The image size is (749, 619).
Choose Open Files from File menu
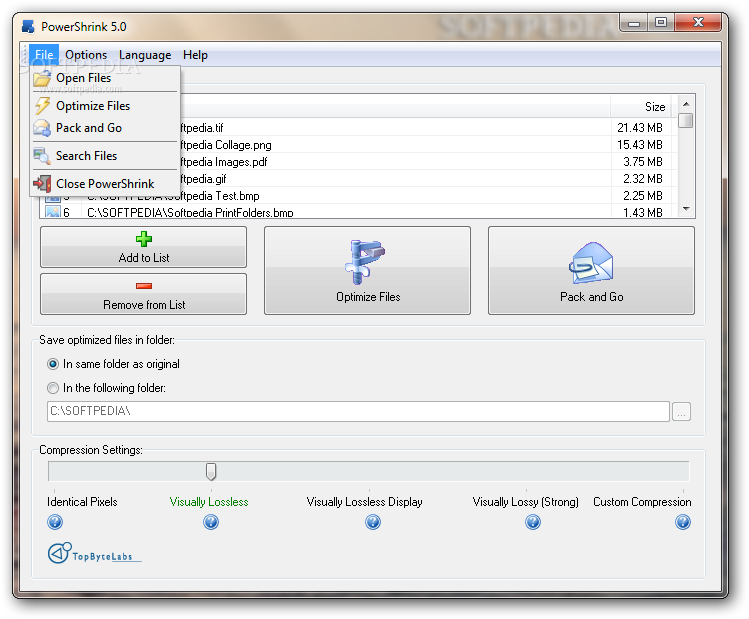[x=105, y=78]
